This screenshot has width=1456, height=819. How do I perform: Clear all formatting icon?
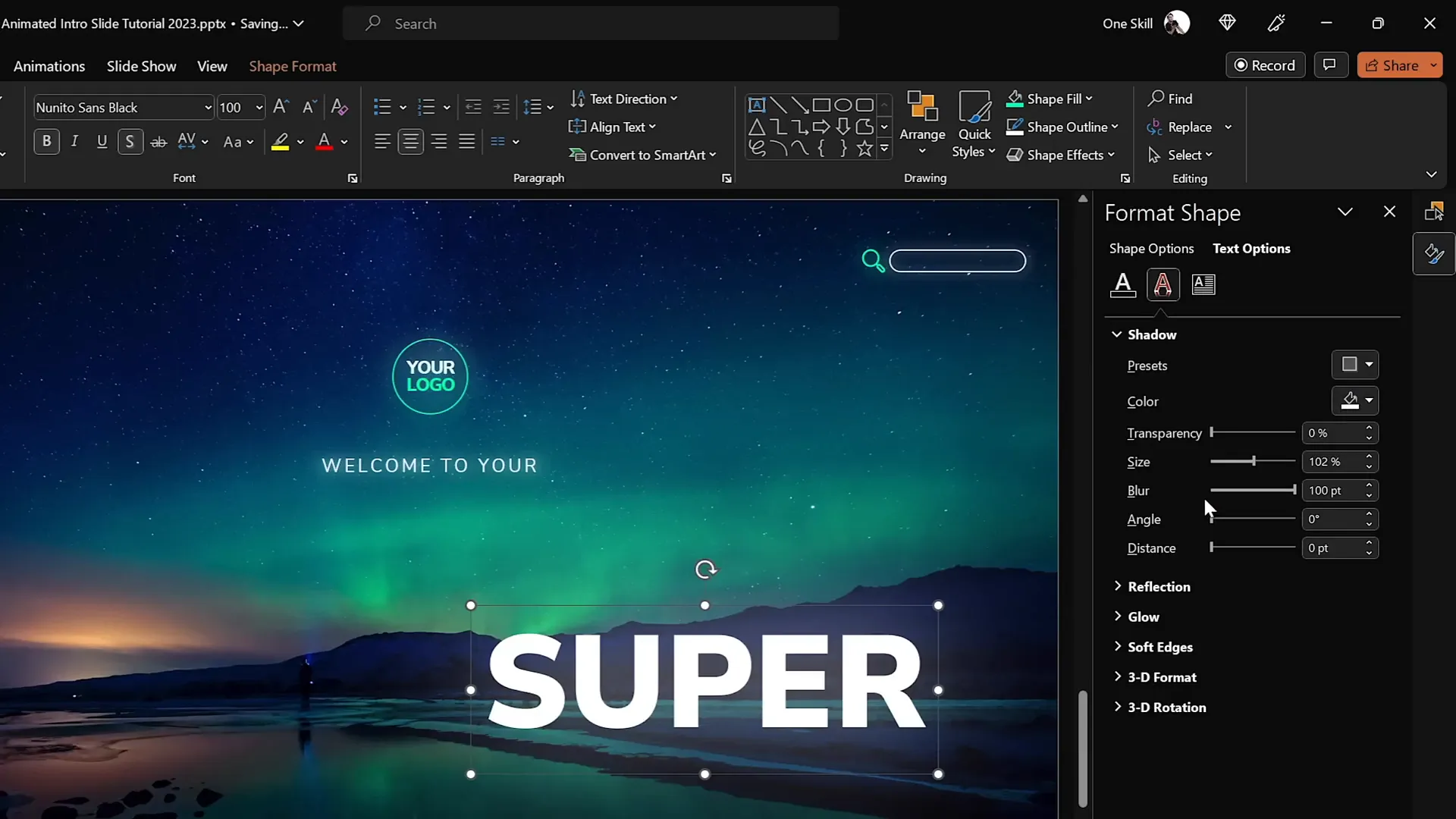click(339, 107)
